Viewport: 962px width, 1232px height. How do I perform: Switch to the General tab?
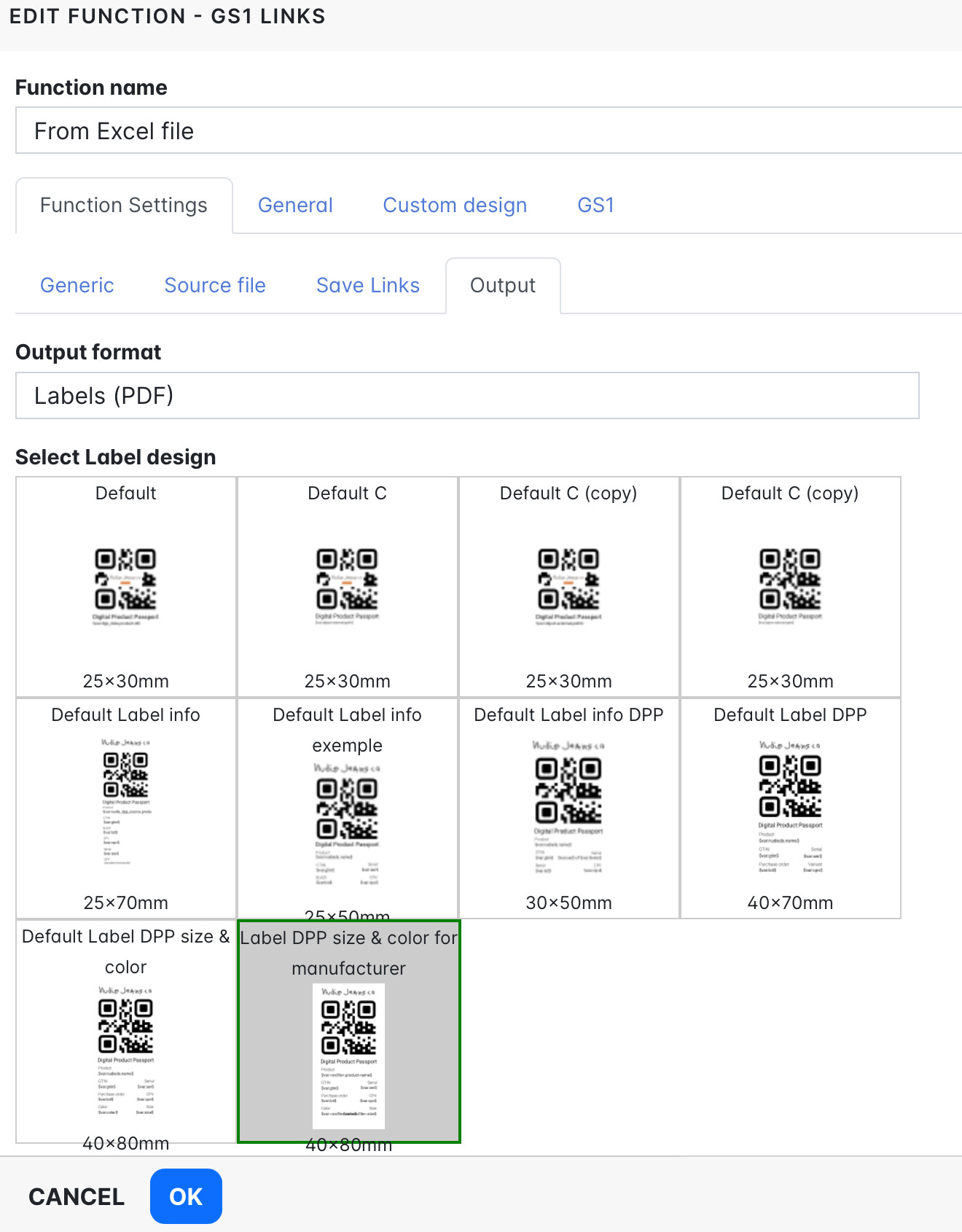[295, 206]
